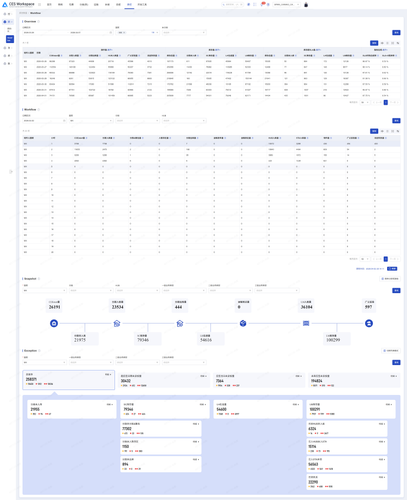Open account selector dropdown beside the avatar
The height and width of the screenshot is (500, 407).
[287, 5]
